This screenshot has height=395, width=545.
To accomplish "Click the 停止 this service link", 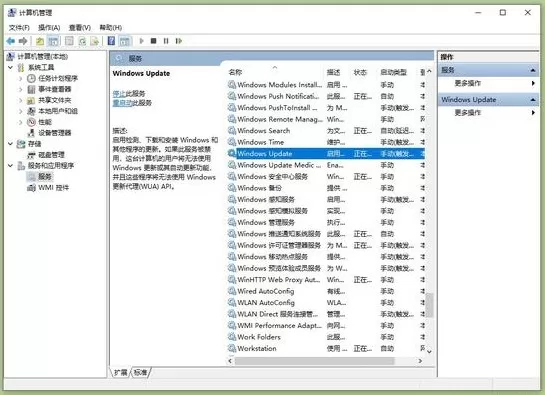I will 119,94.
